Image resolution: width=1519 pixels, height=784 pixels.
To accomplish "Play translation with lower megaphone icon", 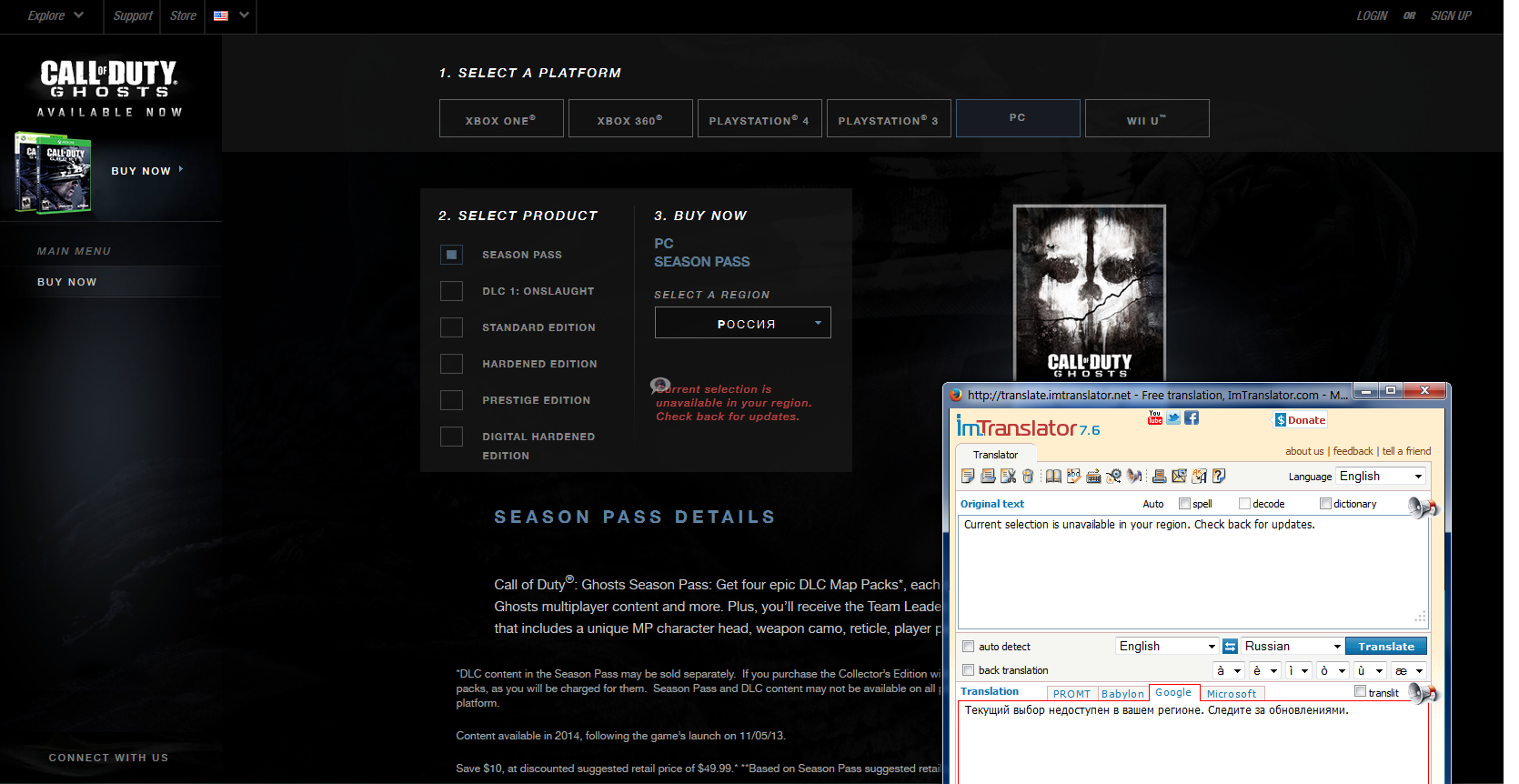I will tap(1423, 693).
